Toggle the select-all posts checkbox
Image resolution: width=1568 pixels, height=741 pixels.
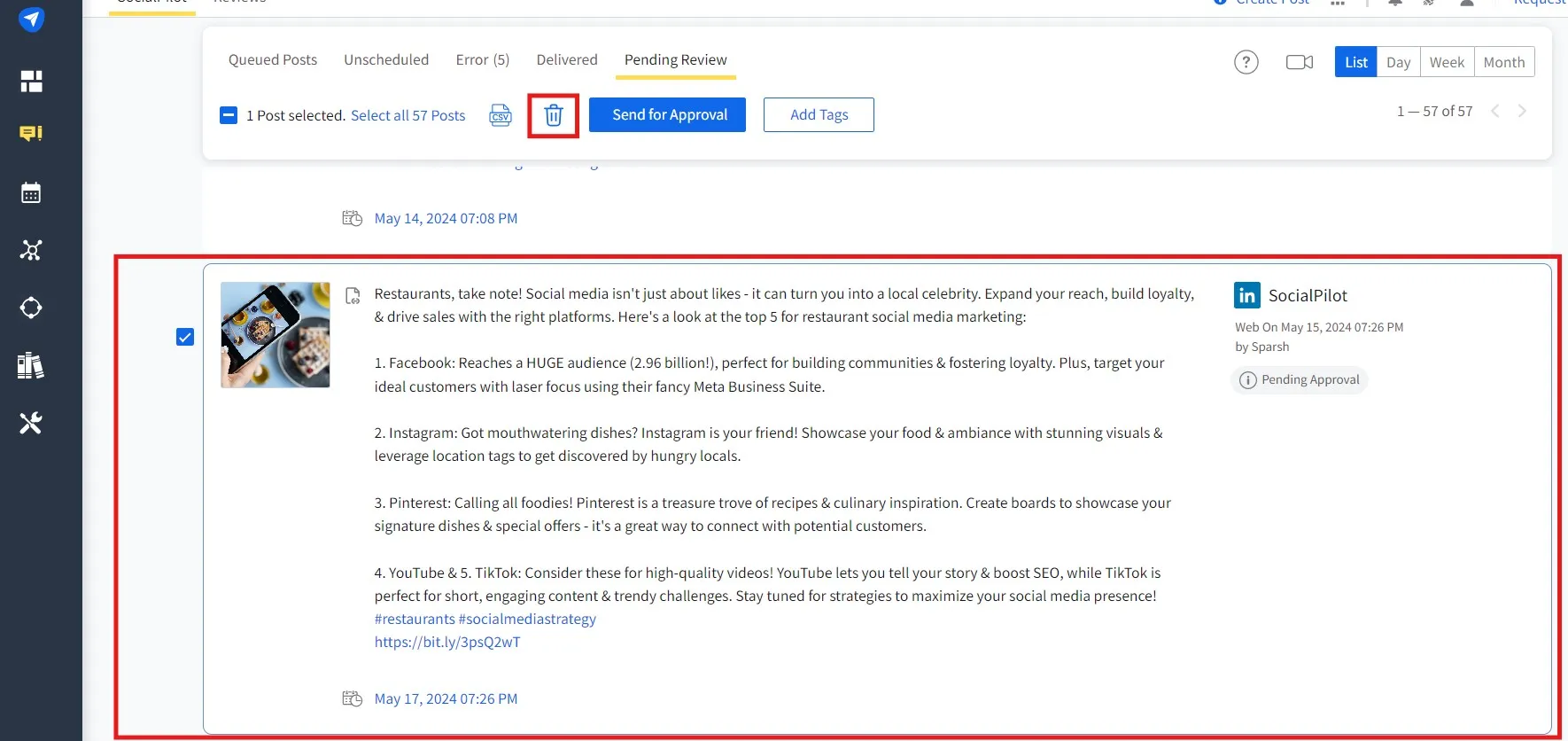point(229,115)
